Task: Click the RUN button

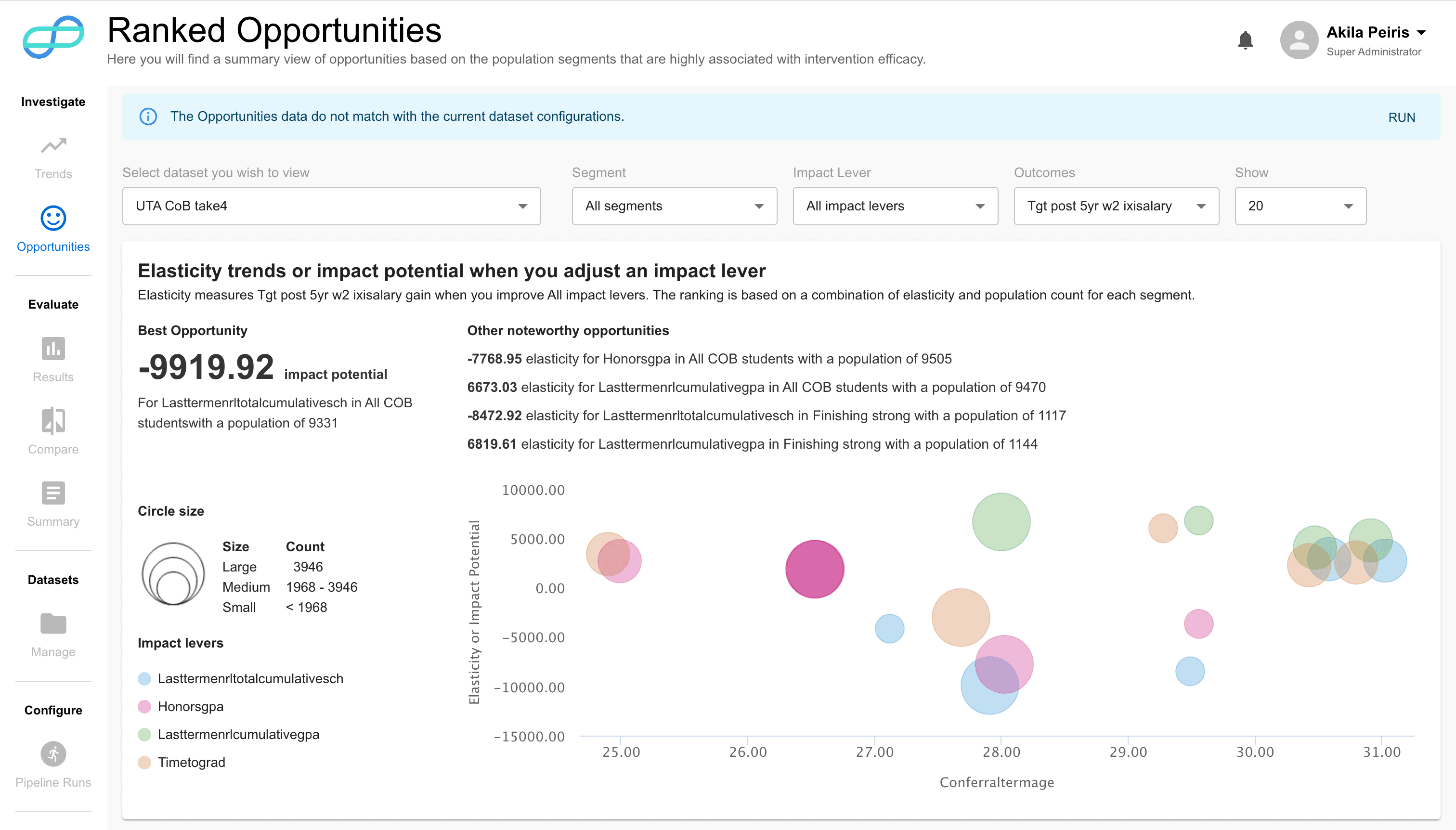Action: click(x=1401, y=117)
